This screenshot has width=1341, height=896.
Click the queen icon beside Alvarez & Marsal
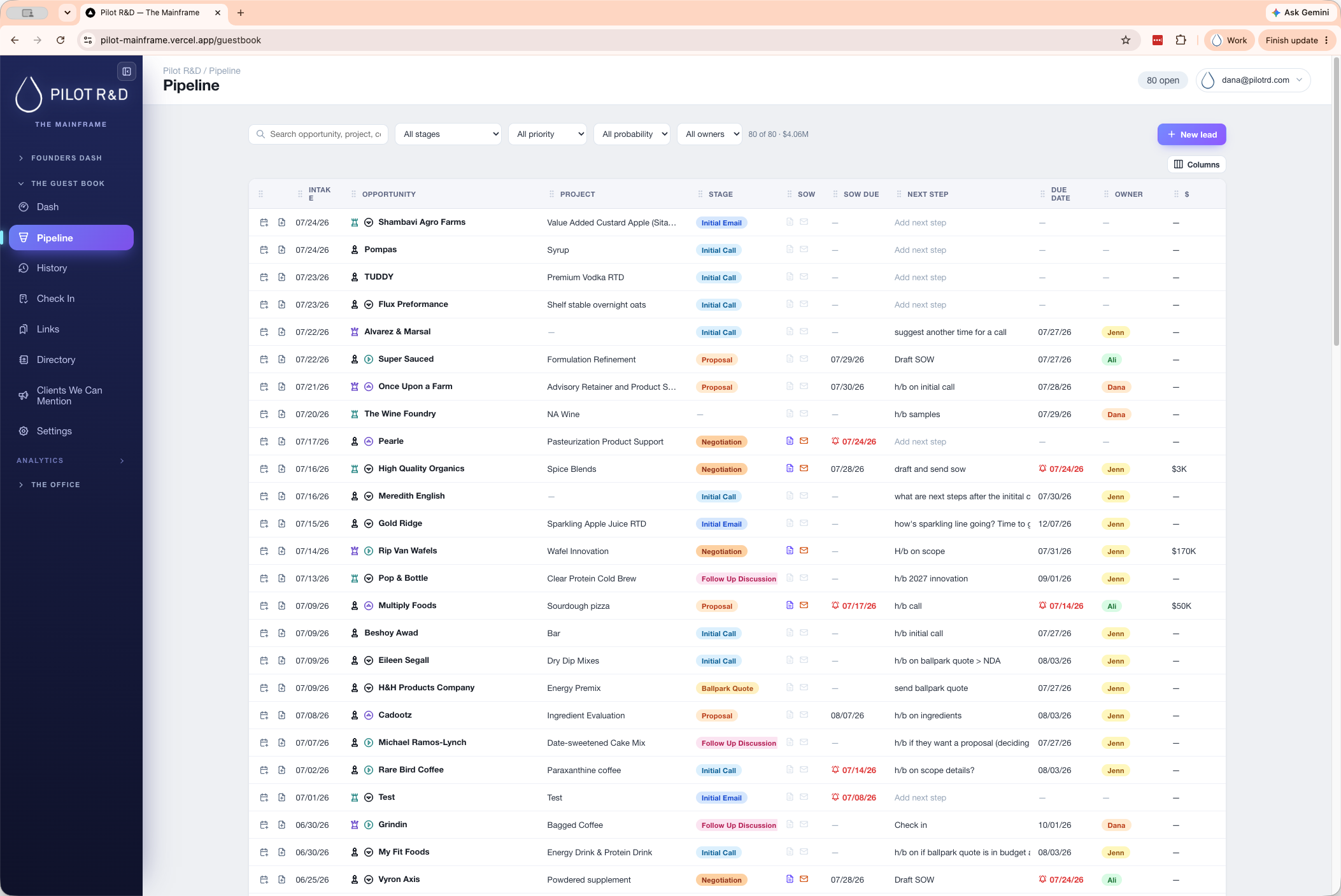[355, 332]
